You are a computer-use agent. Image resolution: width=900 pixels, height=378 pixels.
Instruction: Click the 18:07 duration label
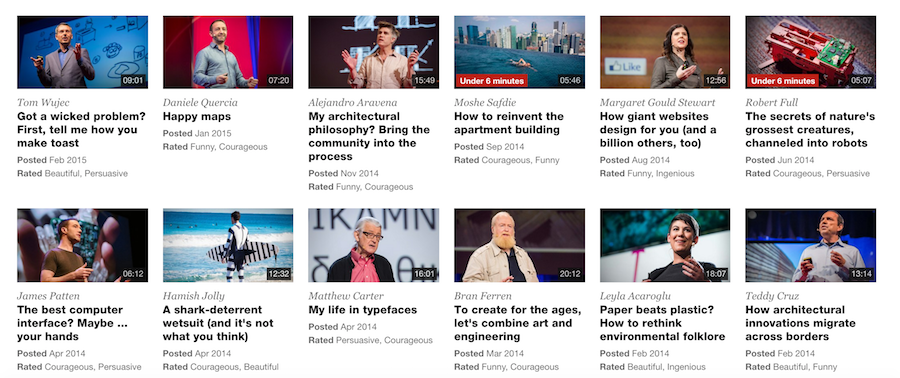pyautogui.click(x=716, y=274)
